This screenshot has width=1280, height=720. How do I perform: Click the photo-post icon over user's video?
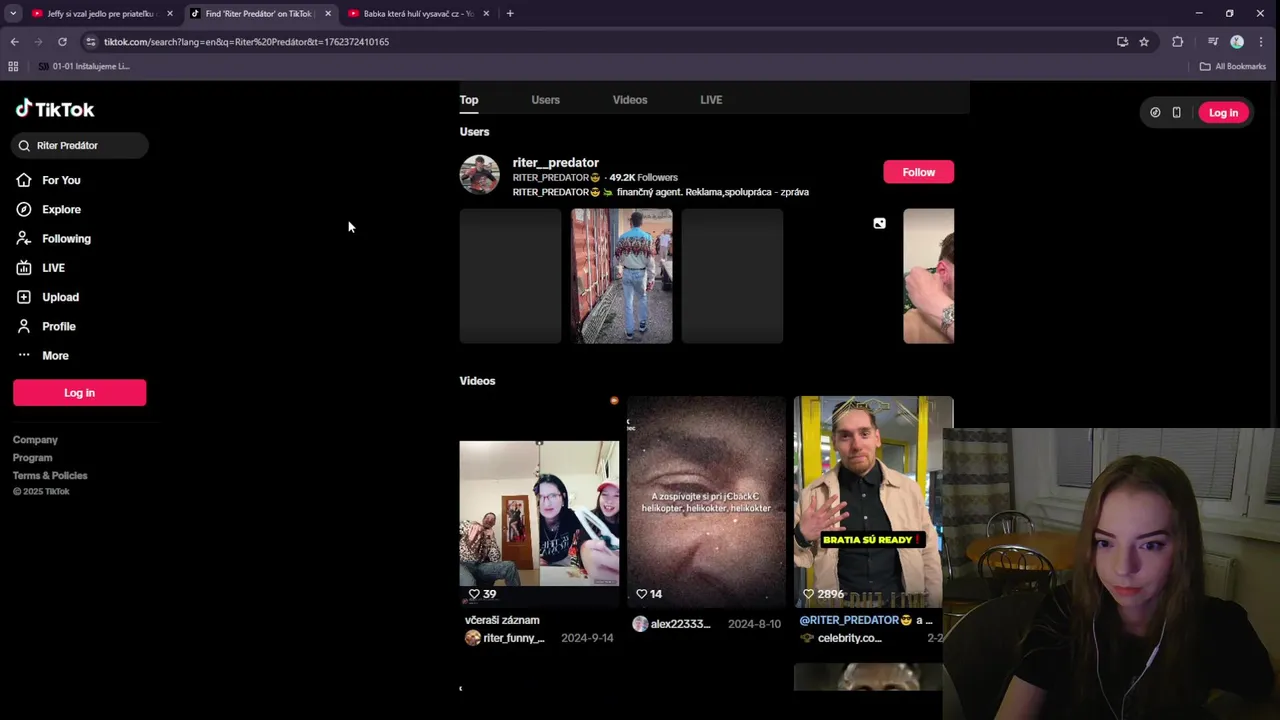[879, 223]
